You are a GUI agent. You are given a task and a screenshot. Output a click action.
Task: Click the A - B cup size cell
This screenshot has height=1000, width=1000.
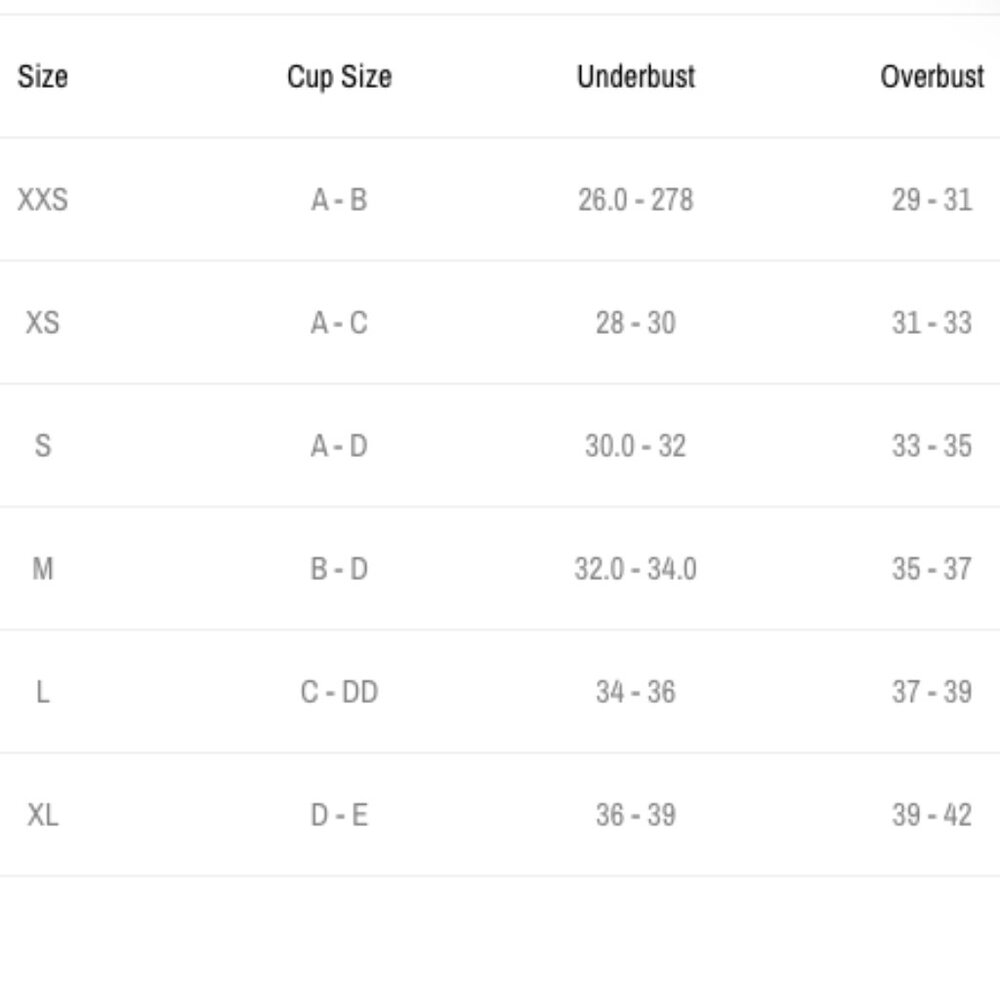point(339,200)
